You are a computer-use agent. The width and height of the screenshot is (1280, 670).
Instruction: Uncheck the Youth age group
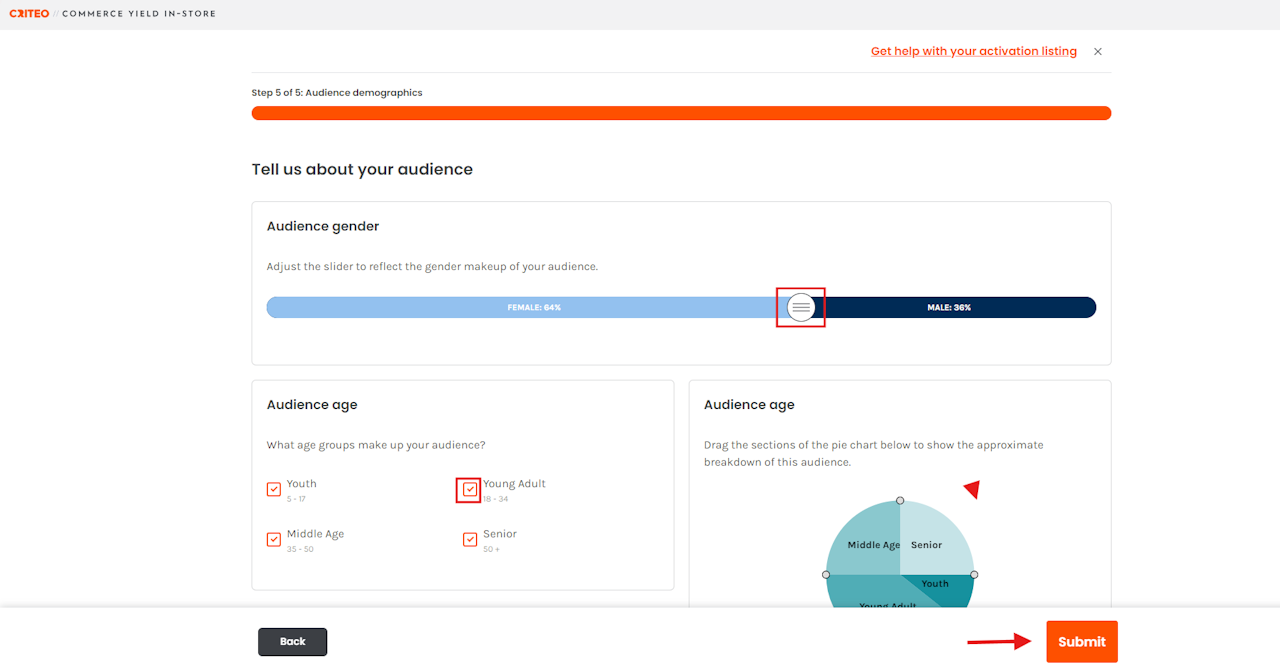click(x=274, y=489)
